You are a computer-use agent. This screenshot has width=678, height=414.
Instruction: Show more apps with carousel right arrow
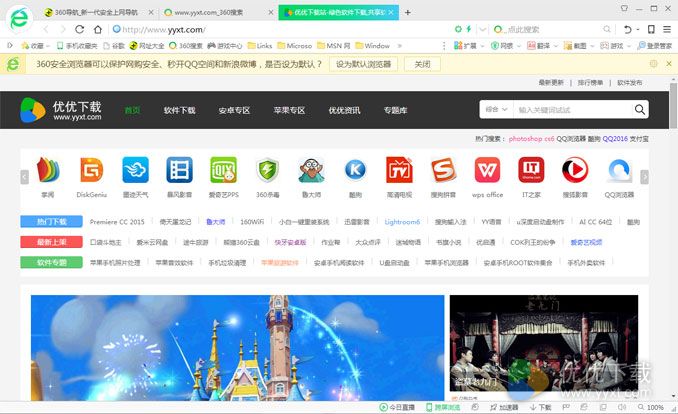pyautogui.click(x=644, y=177)
